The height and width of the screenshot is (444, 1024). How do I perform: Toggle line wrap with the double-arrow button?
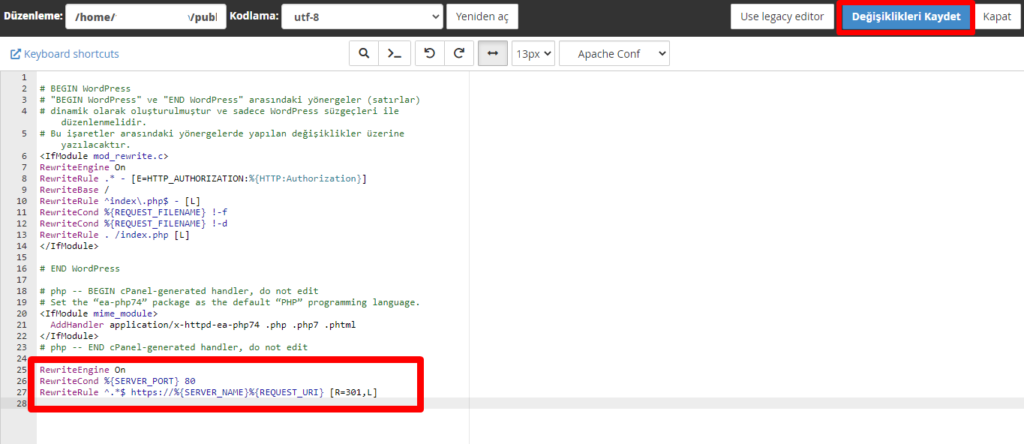pos(492,54)
